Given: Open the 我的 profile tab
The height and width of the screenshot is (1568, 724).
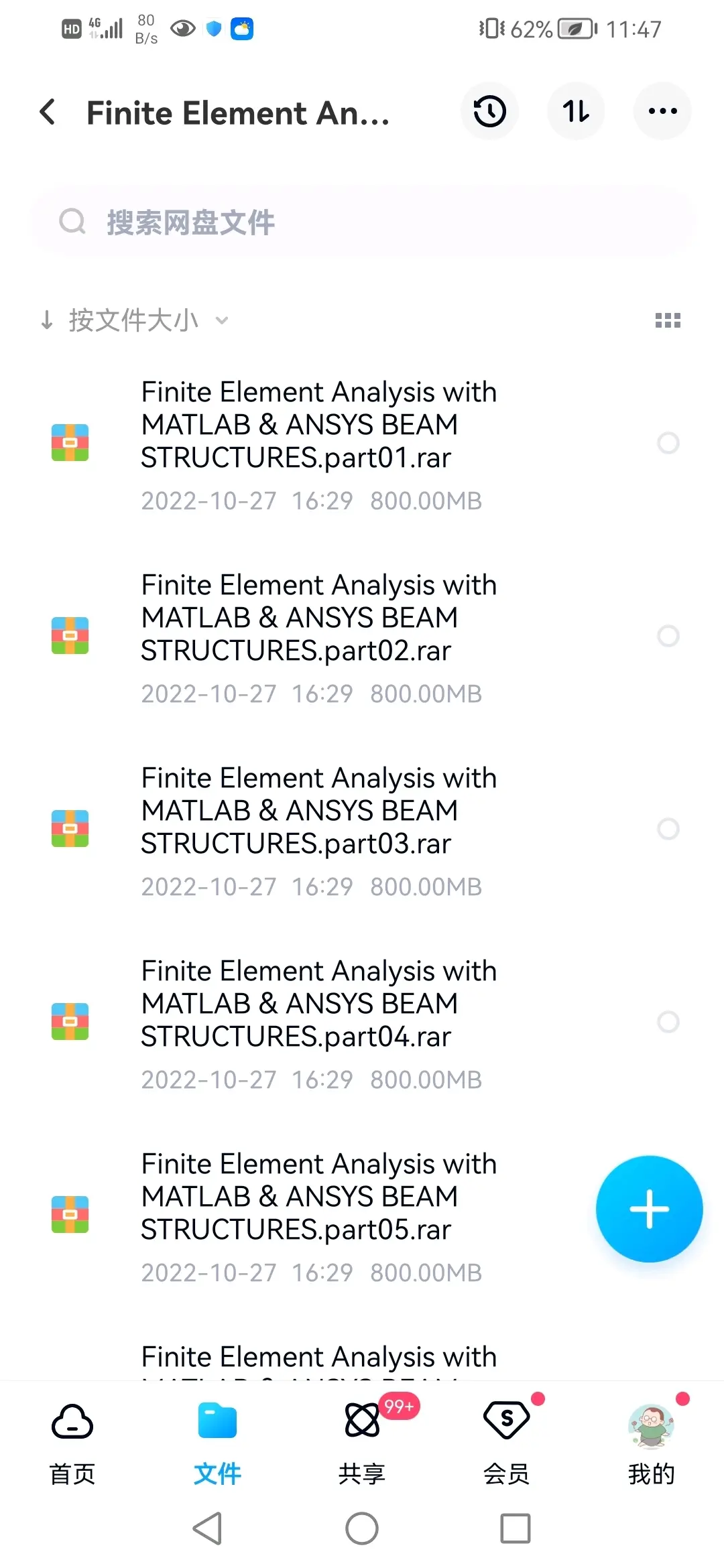Looking at the screenshot, I should click(652, 1444).
